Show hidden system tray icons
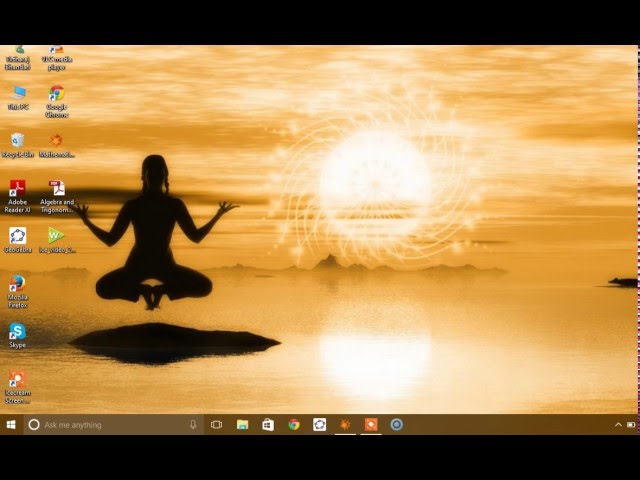Image resolution: width=640 pixels, height=480 pixels. (x=618, y=425)
